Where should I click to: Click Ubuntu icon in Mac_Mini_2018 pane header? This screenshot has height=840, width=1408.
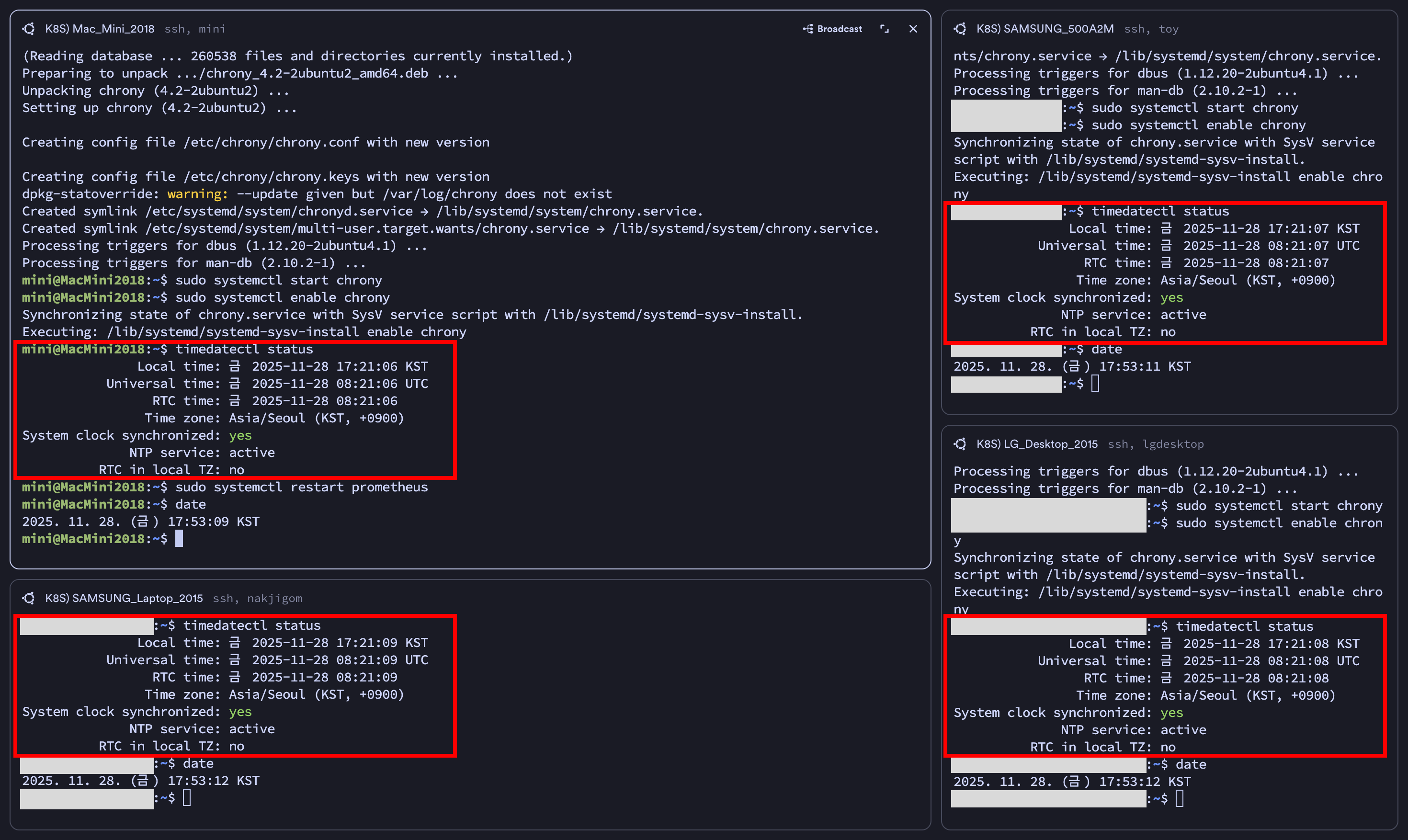tap(29, 29)
